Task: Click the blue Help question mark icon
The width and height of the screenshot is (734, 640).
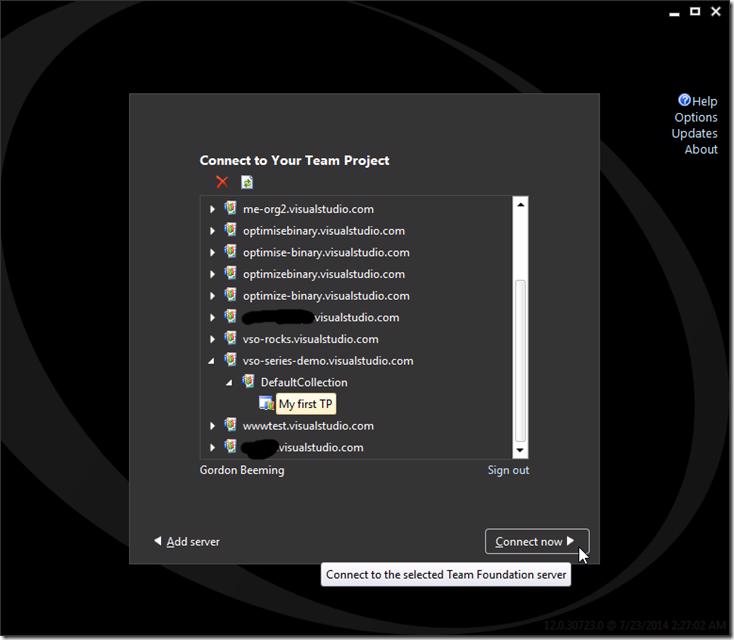Action: 684,100
